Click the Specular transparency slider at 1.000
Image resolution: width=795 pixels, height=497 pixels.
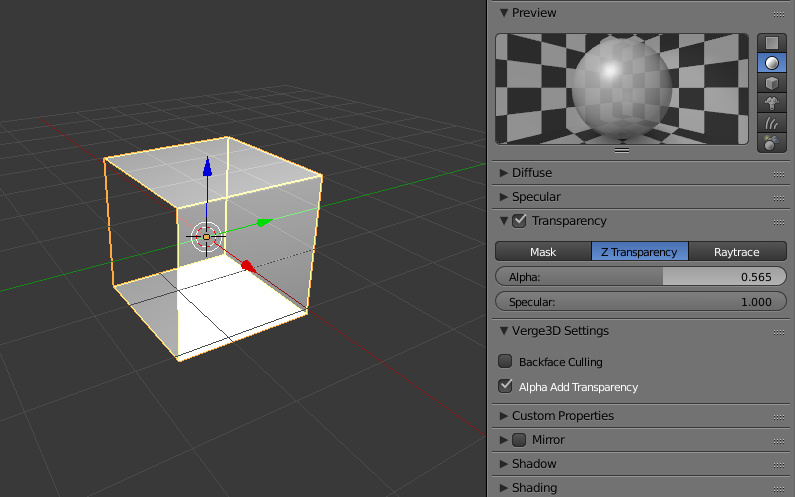[641, 301]
